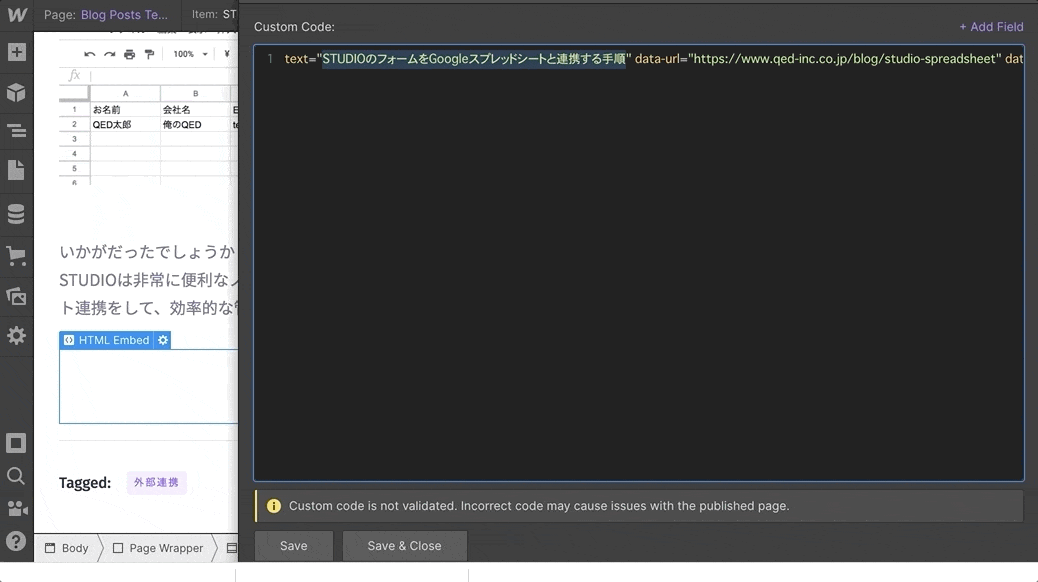Viewport: 1038px width, 582px height.
Task: Click column B header in spreadsheet
Action: tap(195, 93)
